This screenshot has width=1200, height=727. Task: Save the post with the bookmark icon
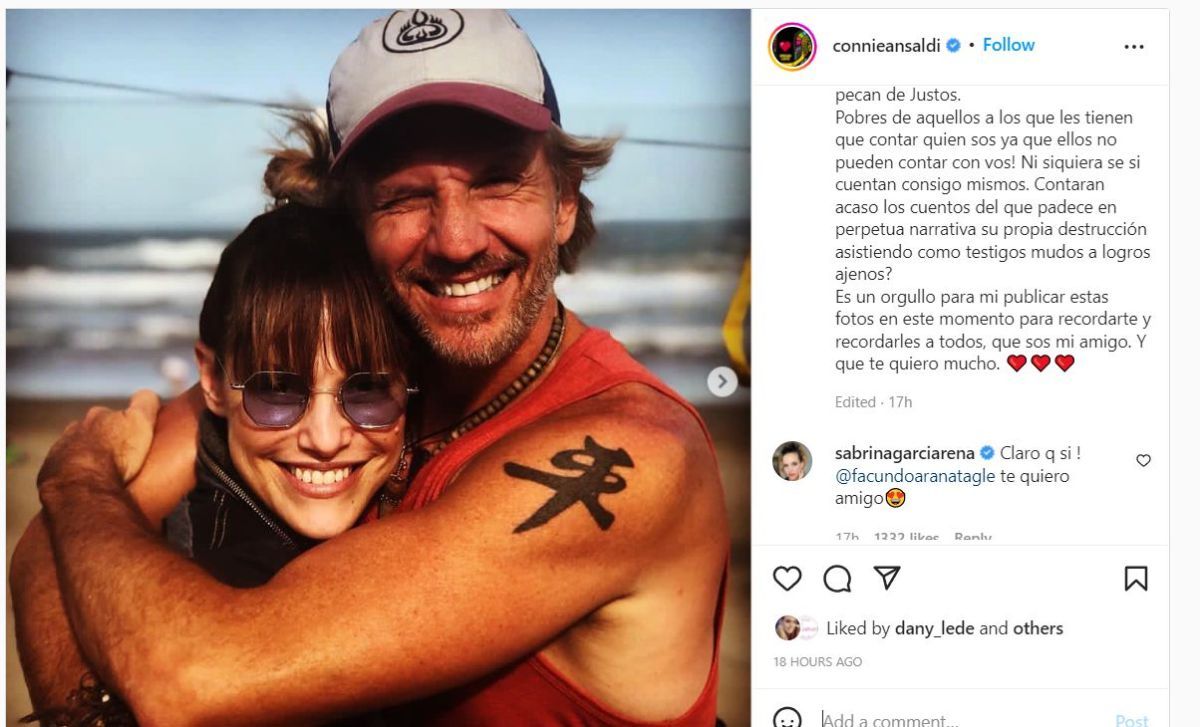pyautogui.click(x=1136, y=578)
